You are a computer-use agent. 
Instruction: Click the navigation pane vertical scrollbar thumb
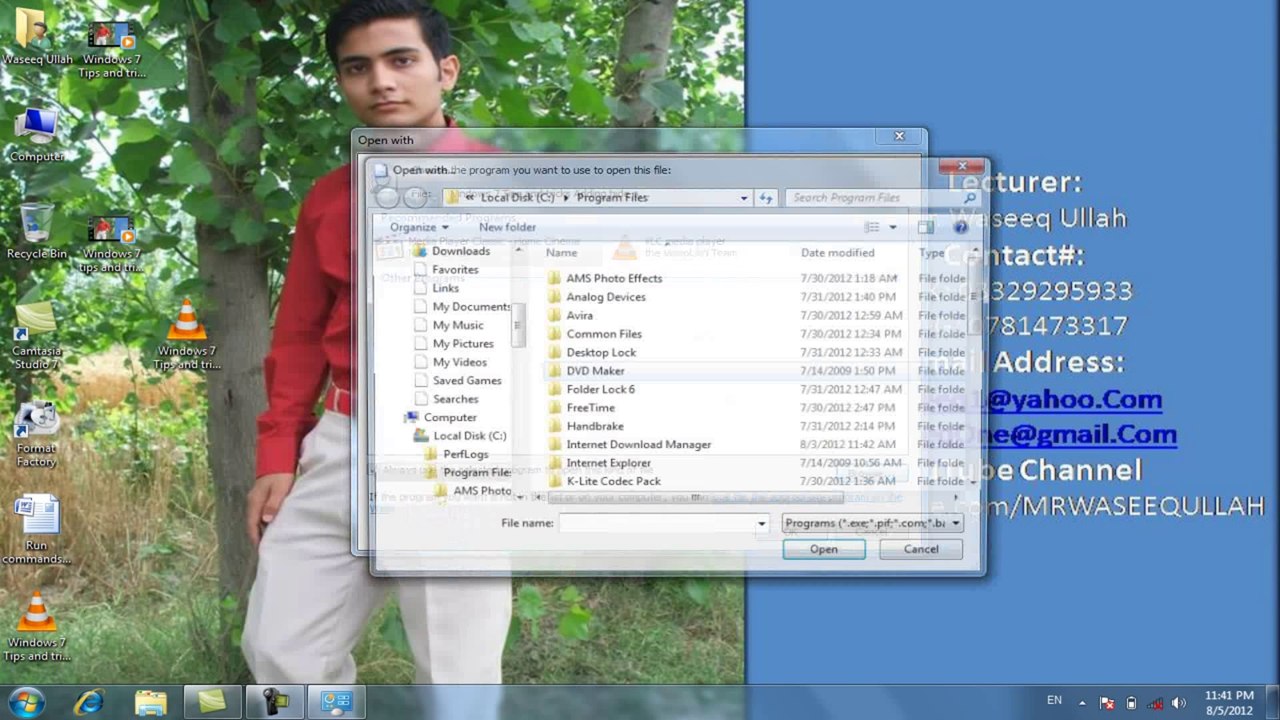(x=518, y=325)
